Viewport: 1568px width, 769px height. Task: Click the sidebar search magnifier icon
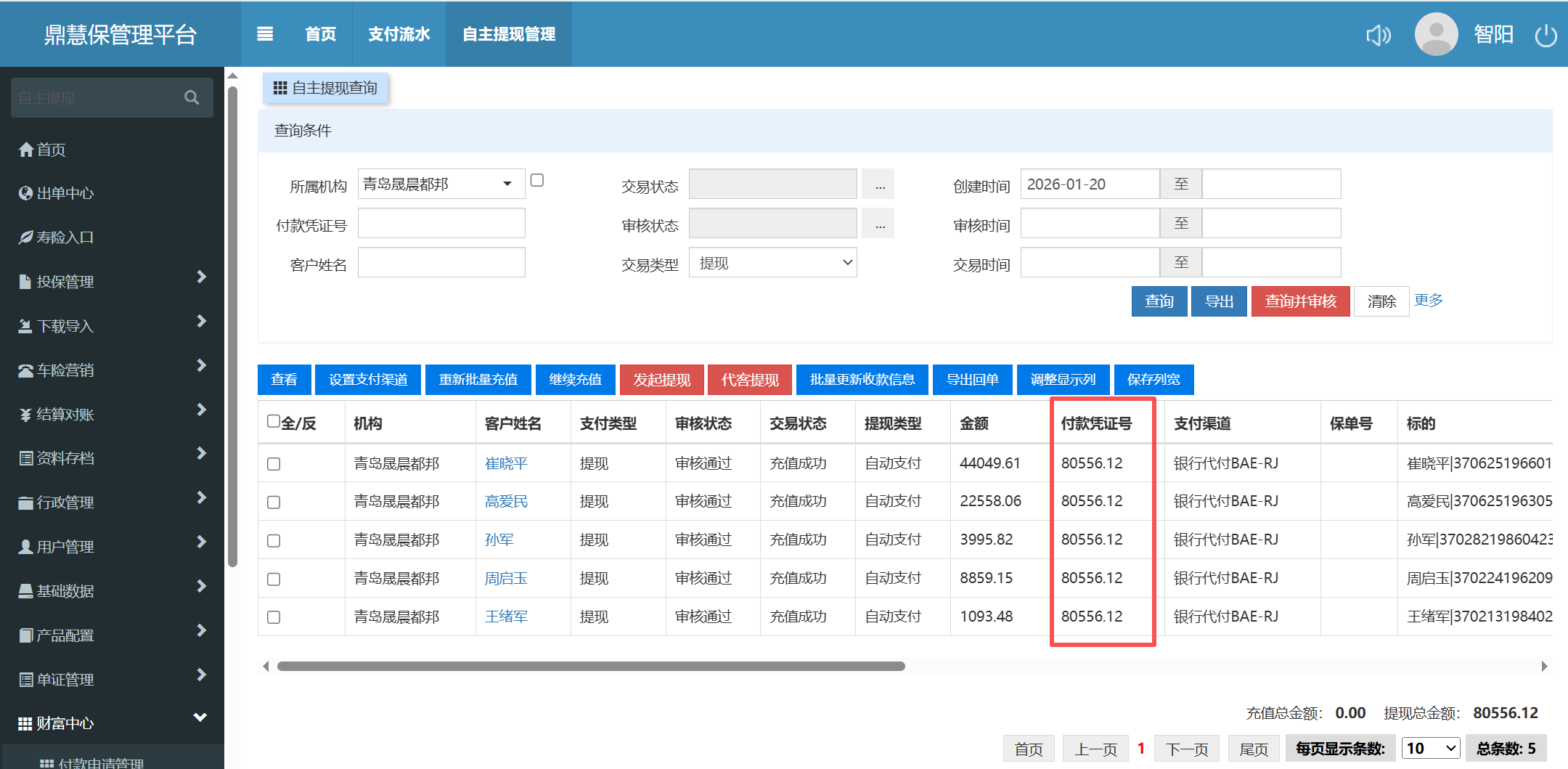pos(192,97)
